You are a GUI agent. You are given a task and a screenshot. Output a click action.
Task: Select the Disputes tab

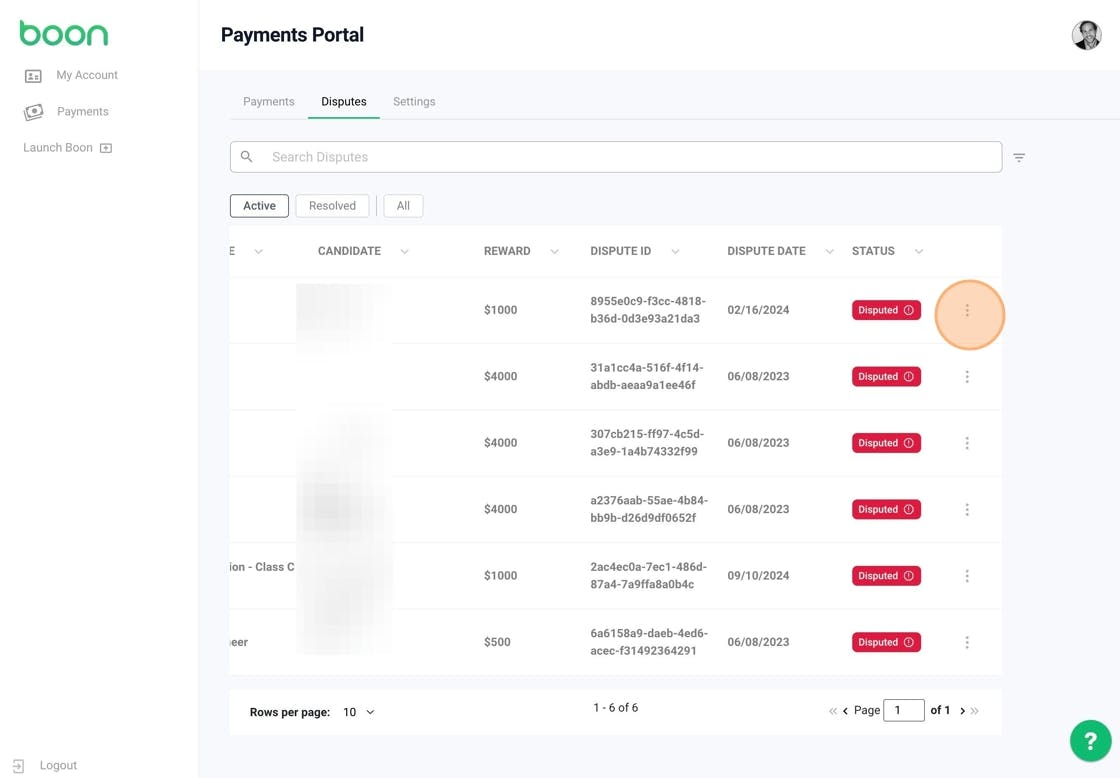click(344, 101)
